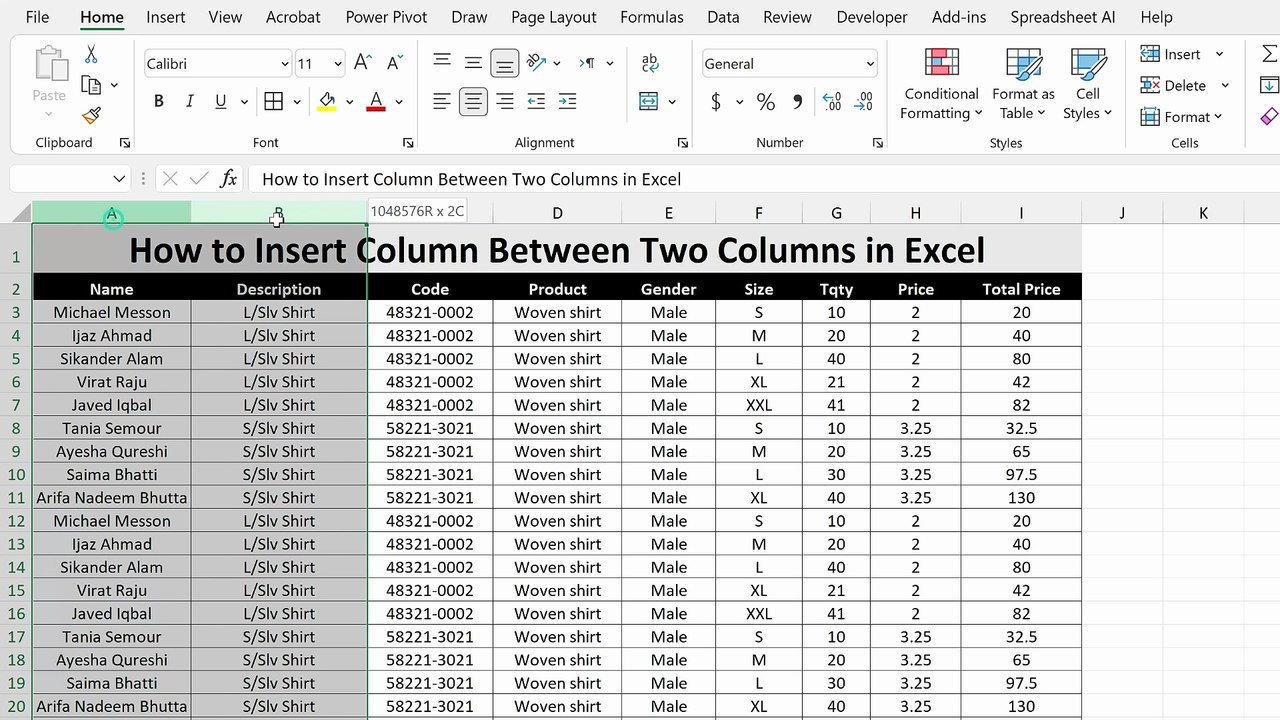This screenshot has height=720, width=1280.
Task: Open the Spreadsheet AI tab
Action: coord(1063,17)
